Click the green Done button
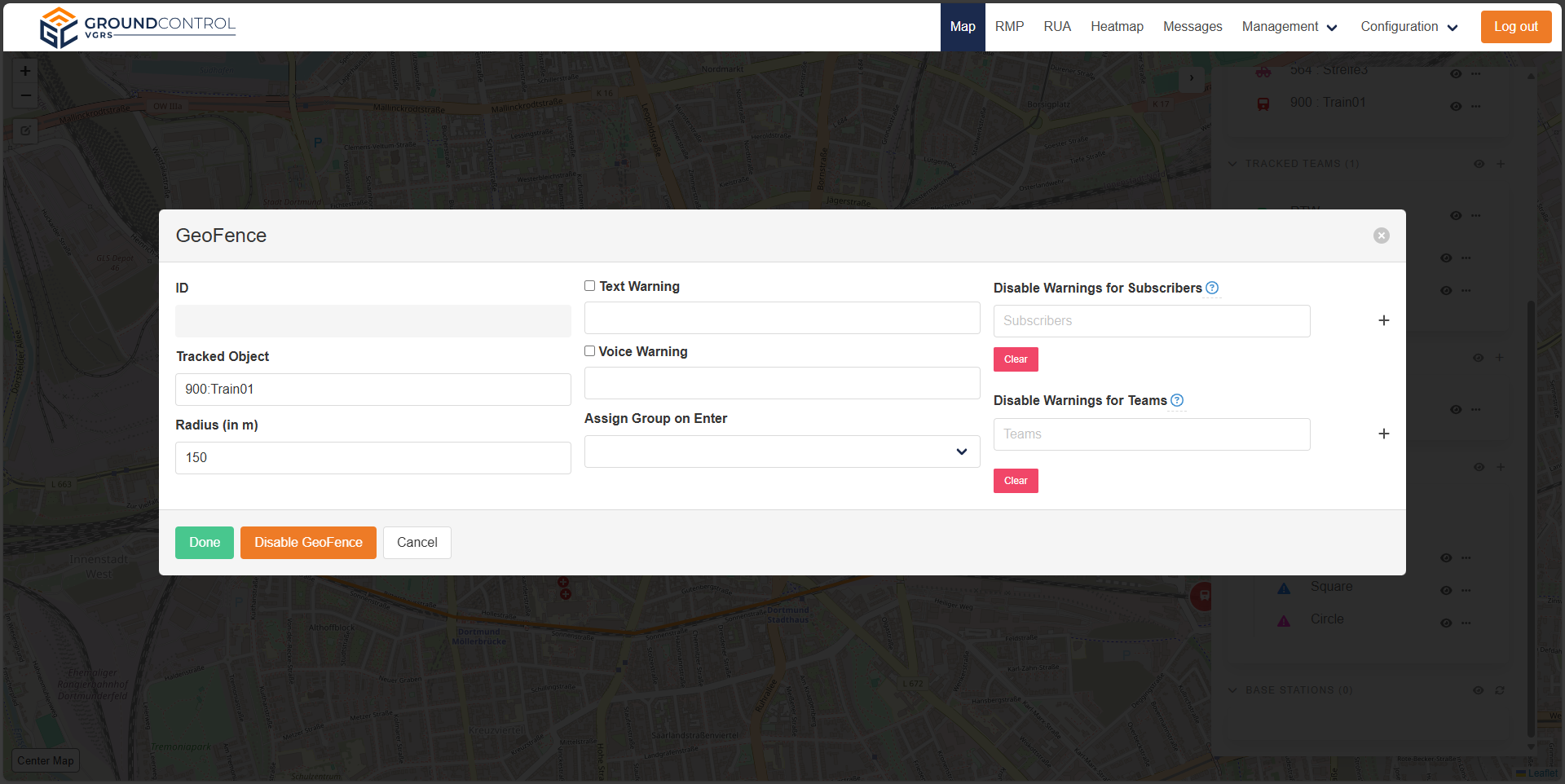 pos(205,543)
